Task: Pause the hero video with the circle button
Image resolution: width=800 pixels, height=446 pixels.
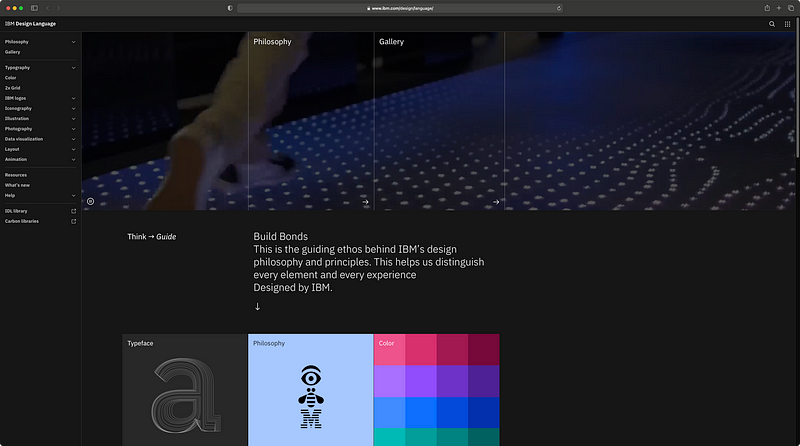Action: (90, 202)
